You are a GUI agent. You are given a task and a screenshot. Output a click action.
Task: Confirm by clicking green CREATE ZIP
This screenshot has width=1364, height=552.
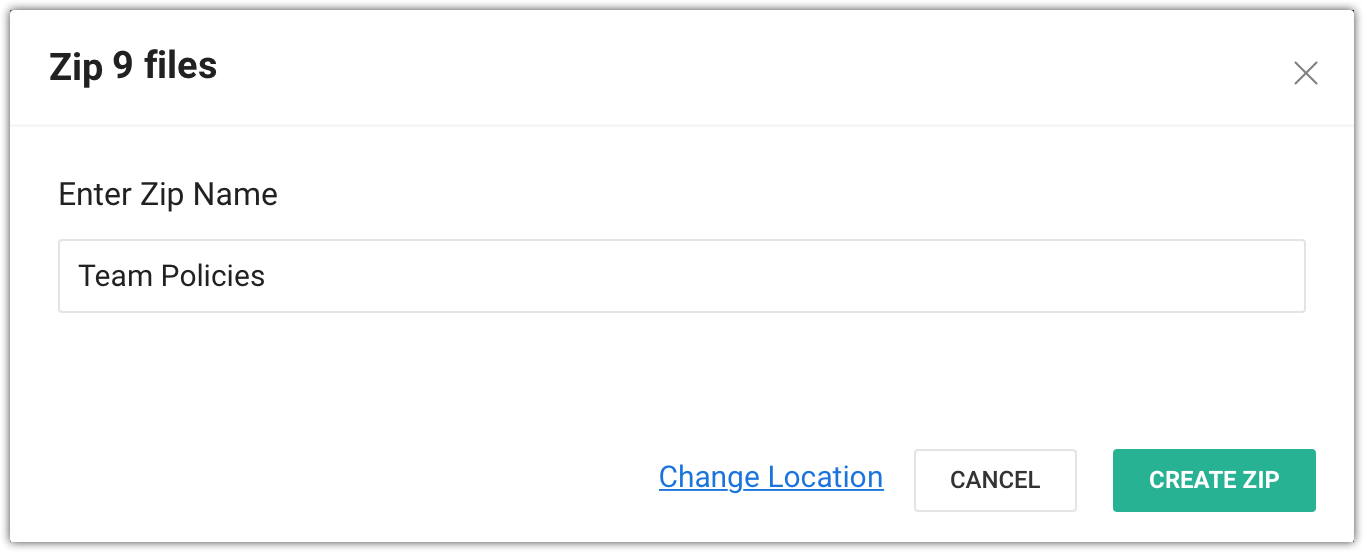tap(1214, 480)
